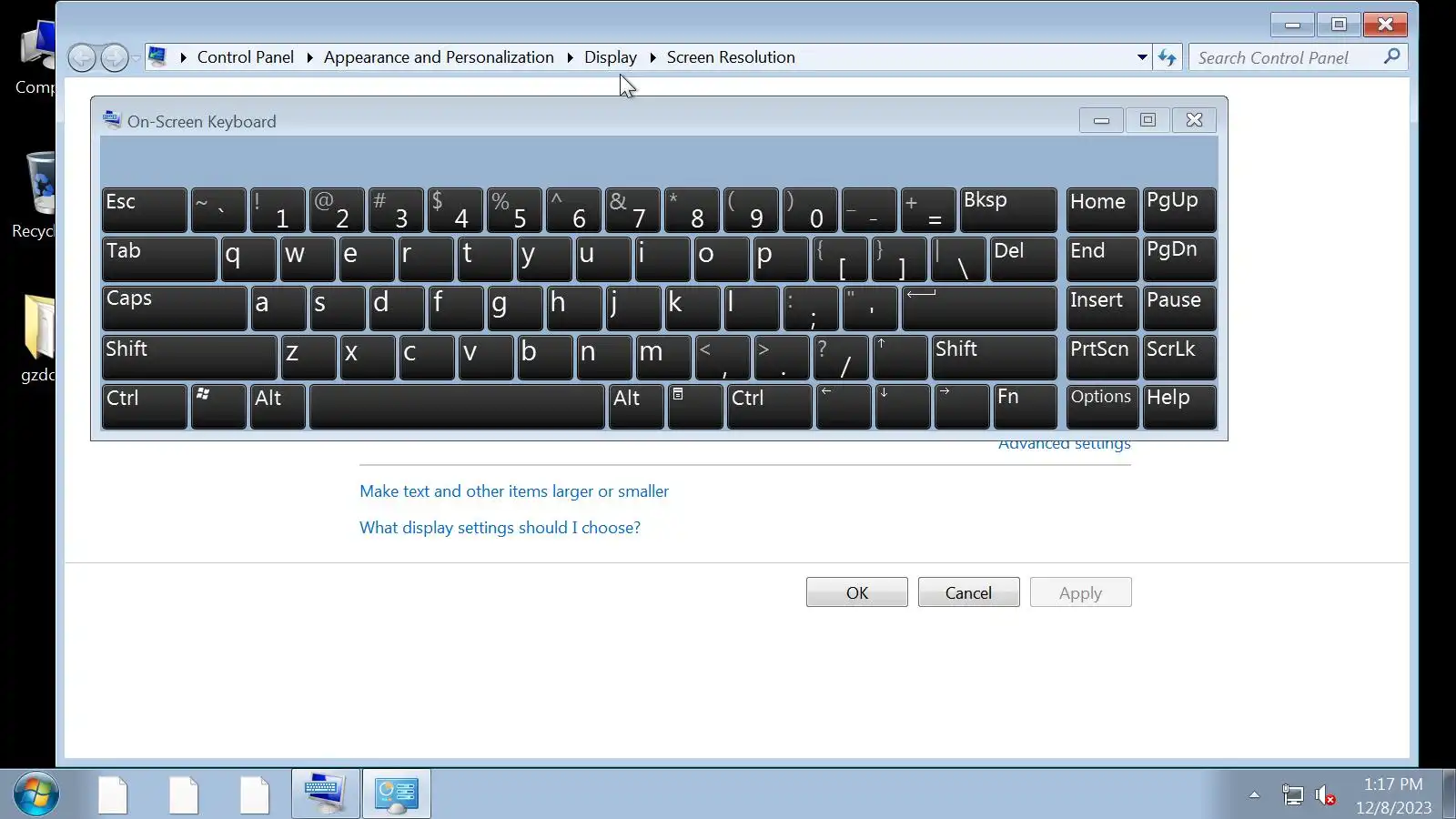
Task: Click the Options key on keyboard
Action: coord(1102,406)
